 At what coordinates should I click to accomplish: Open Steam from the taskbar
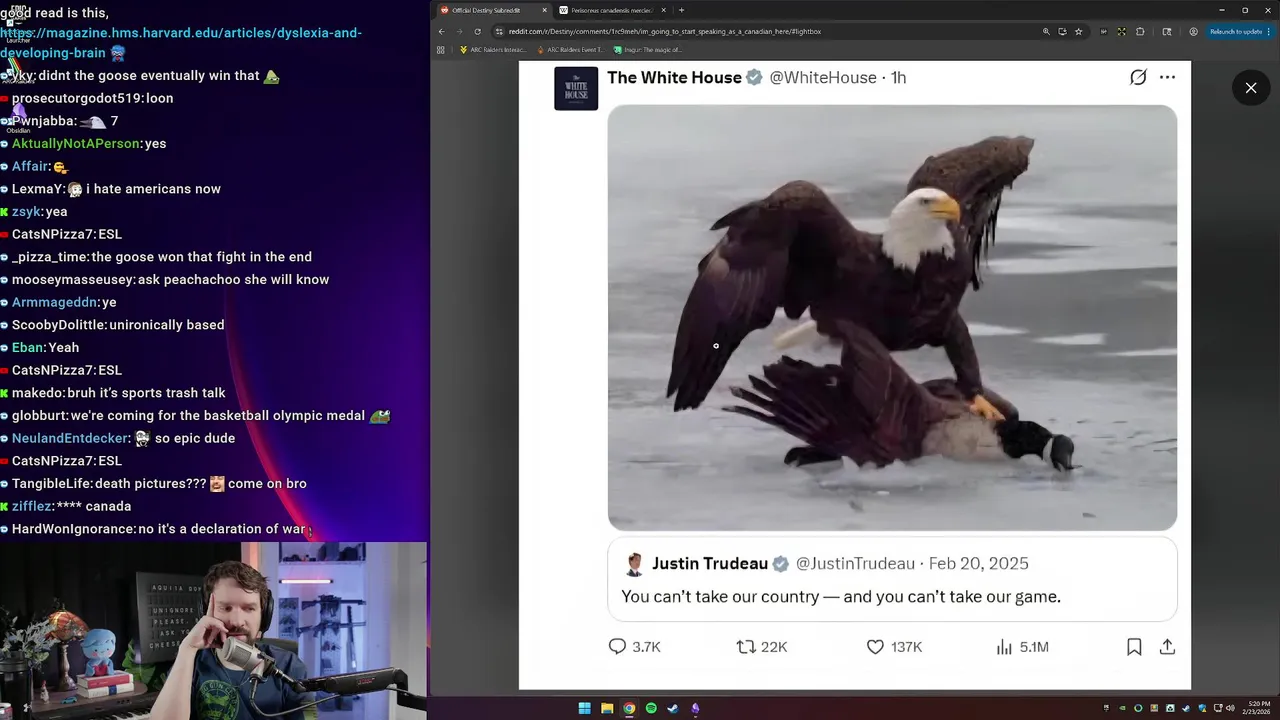point(673,708)
